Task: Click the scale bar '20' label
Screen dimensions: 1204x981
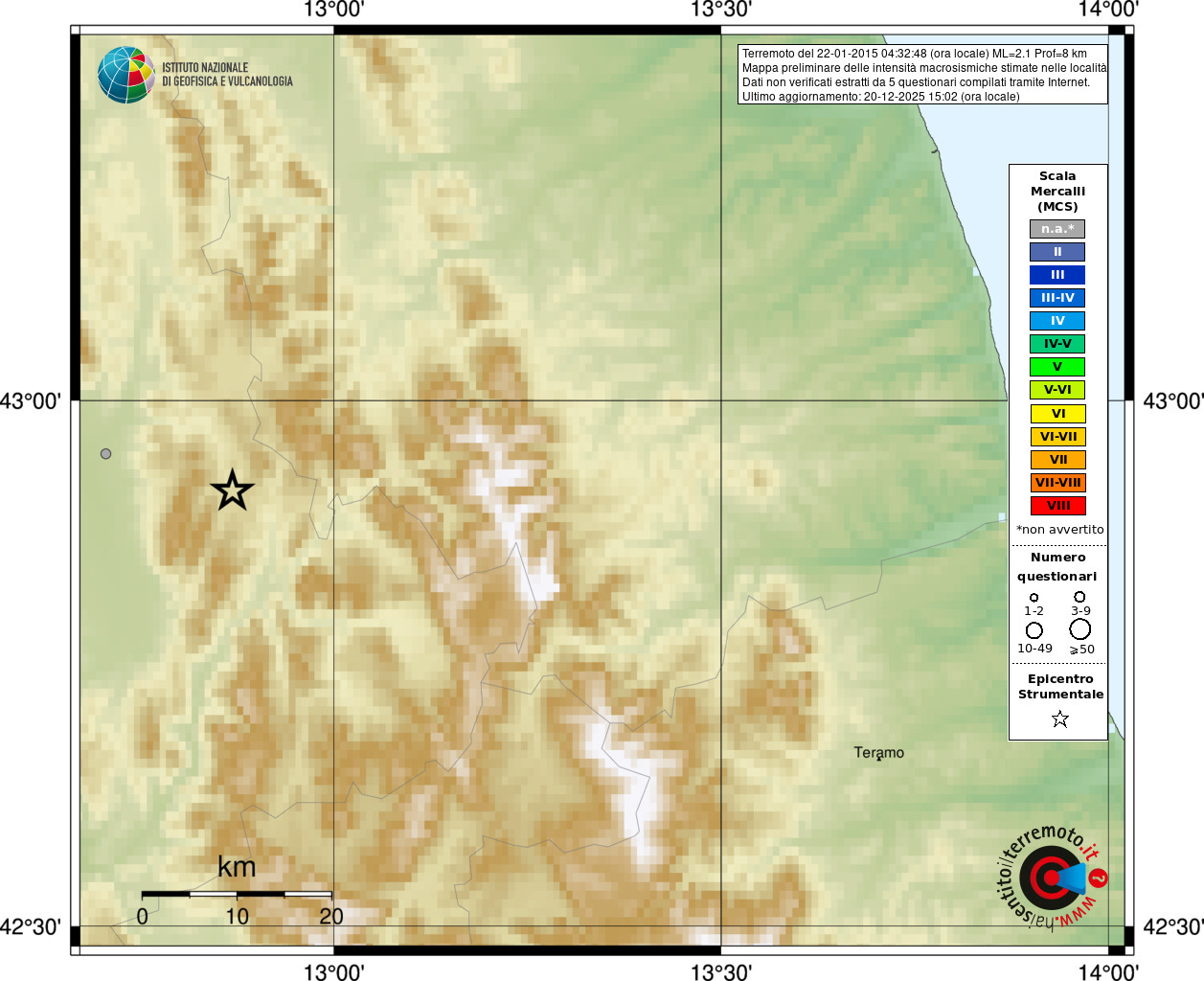Action: (331, 916)
